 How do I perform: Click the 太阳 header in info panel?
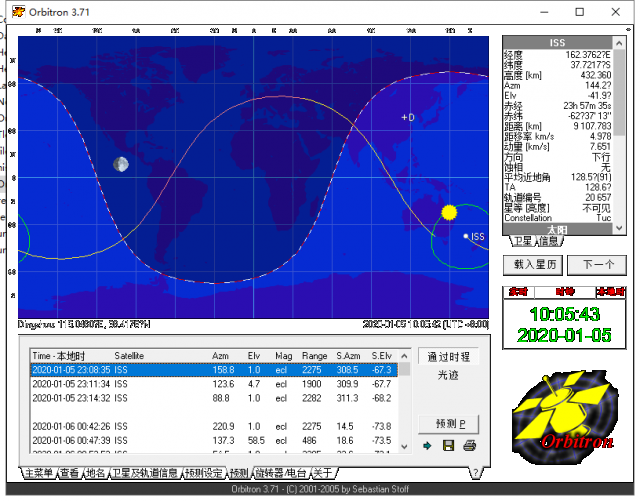[557, 229]
